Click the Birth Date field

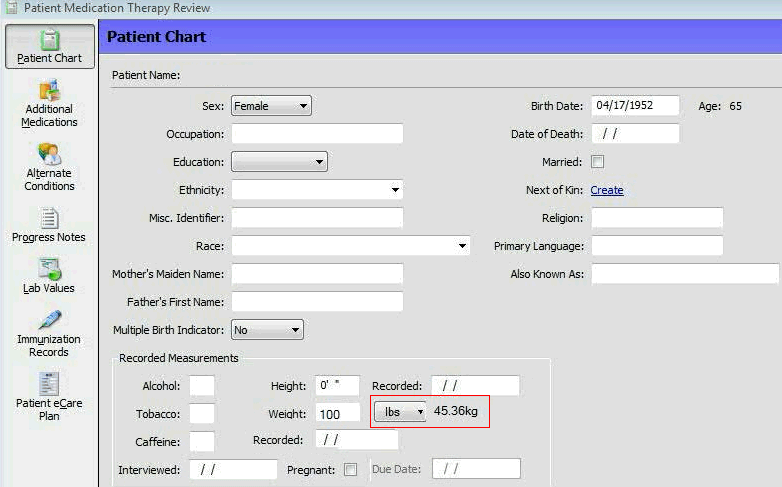coord(635,106)
